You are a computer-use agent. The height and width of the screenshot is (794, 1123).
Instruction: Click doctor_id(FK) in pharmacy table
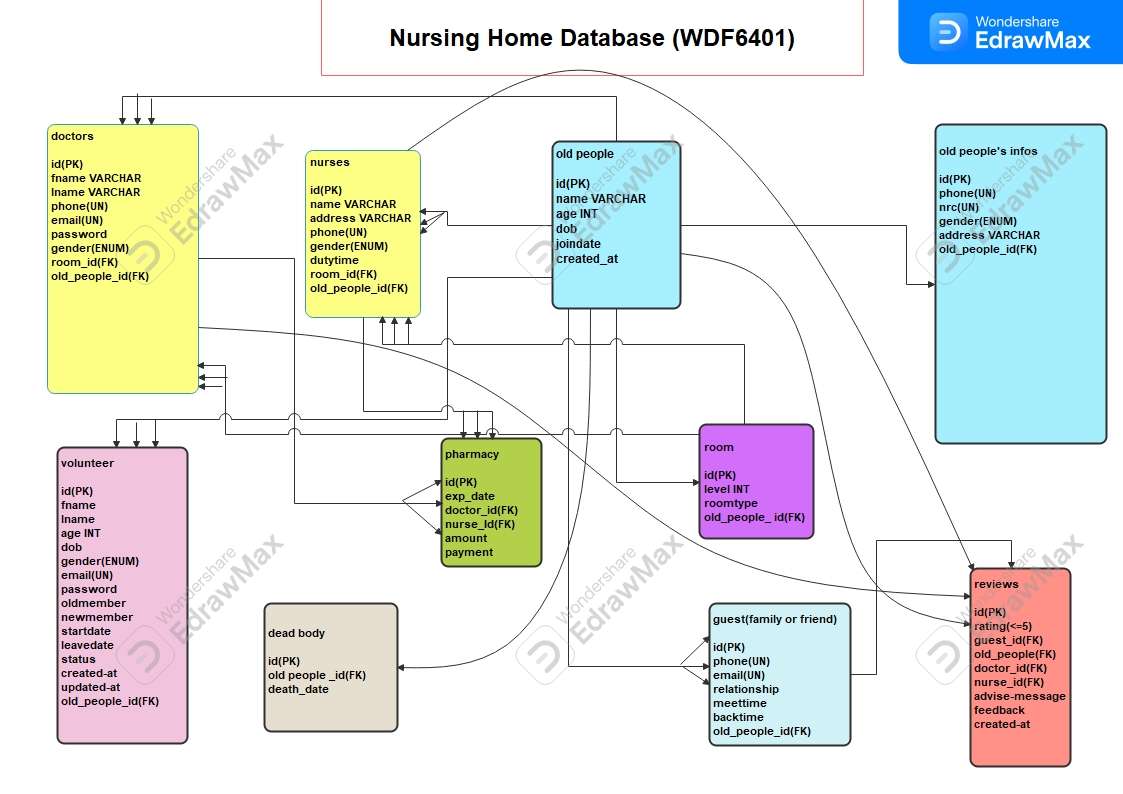click(481, 510)
